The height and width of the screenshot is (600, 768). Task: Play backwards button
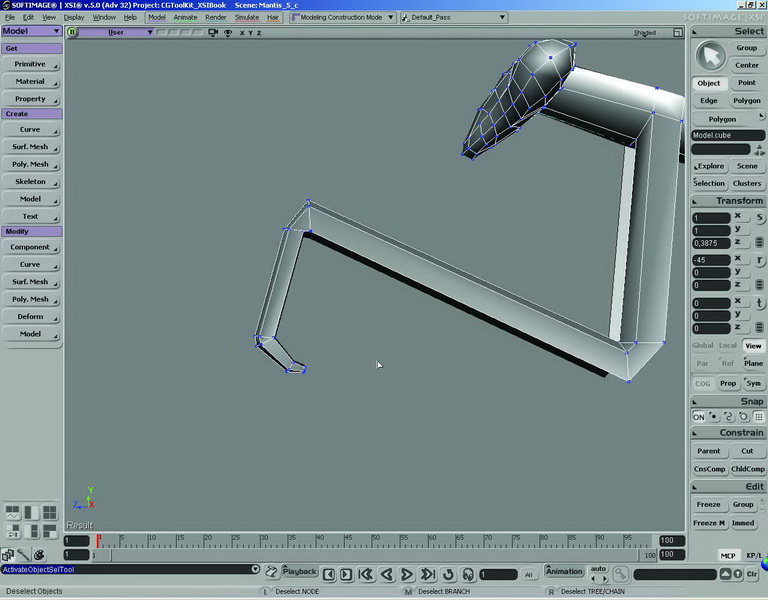pos(386,574)
